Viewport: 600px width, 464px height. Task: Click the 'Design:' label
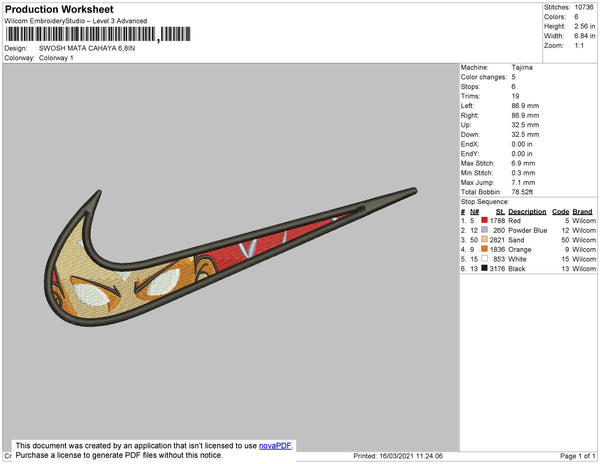(16, 48)
